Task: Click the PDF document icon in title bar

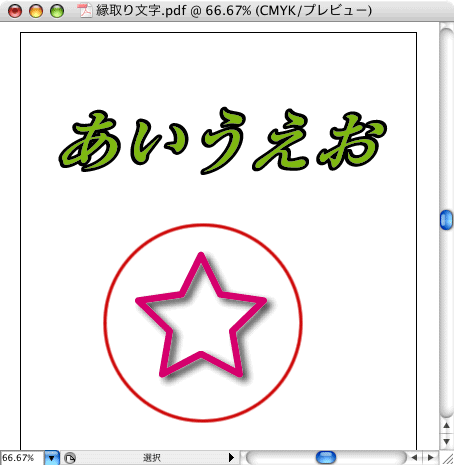Action: [85, 10]
